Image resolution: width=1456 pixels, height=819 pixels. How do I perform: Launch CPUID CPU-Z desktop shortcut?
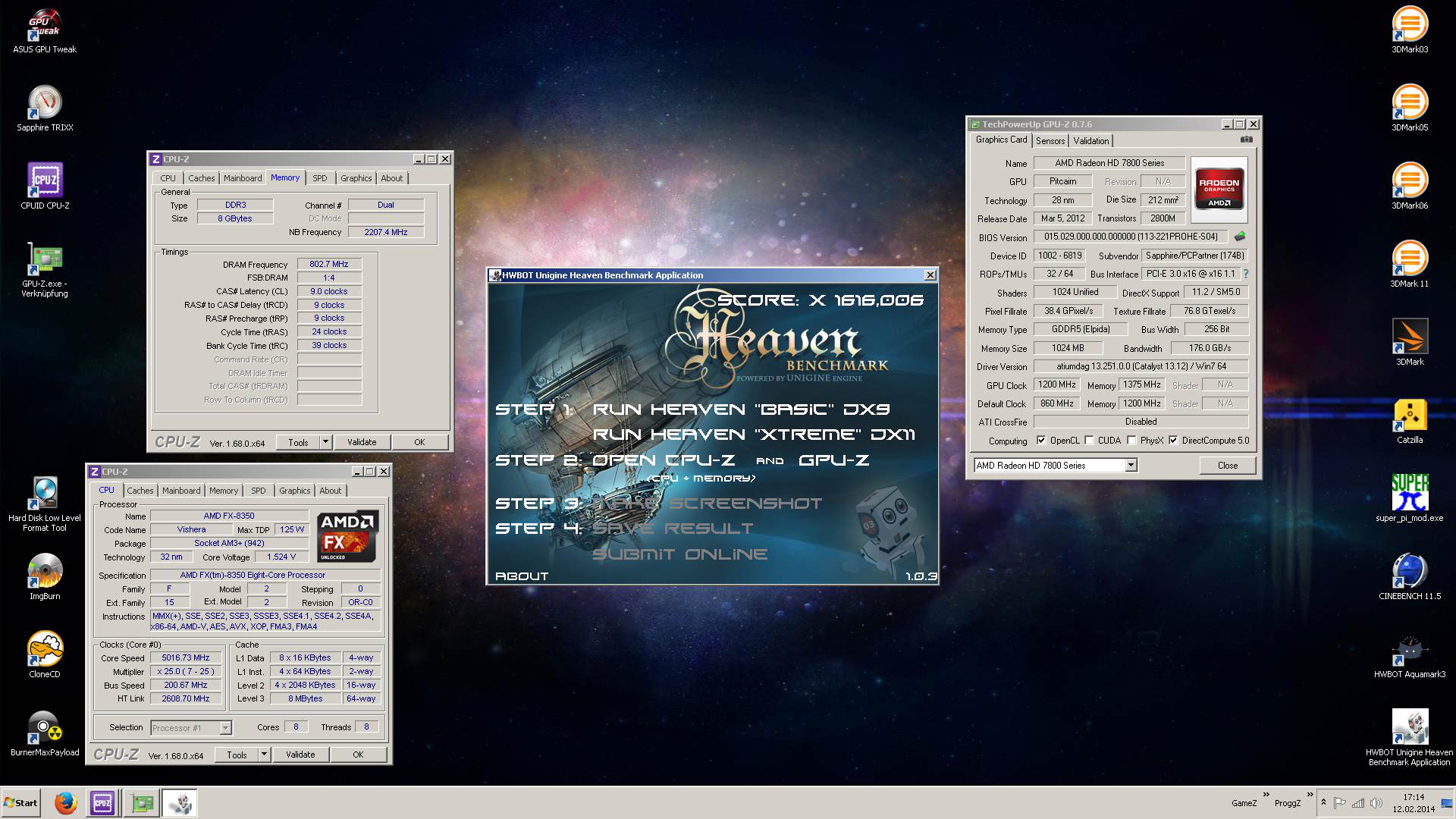pos(45,187)
